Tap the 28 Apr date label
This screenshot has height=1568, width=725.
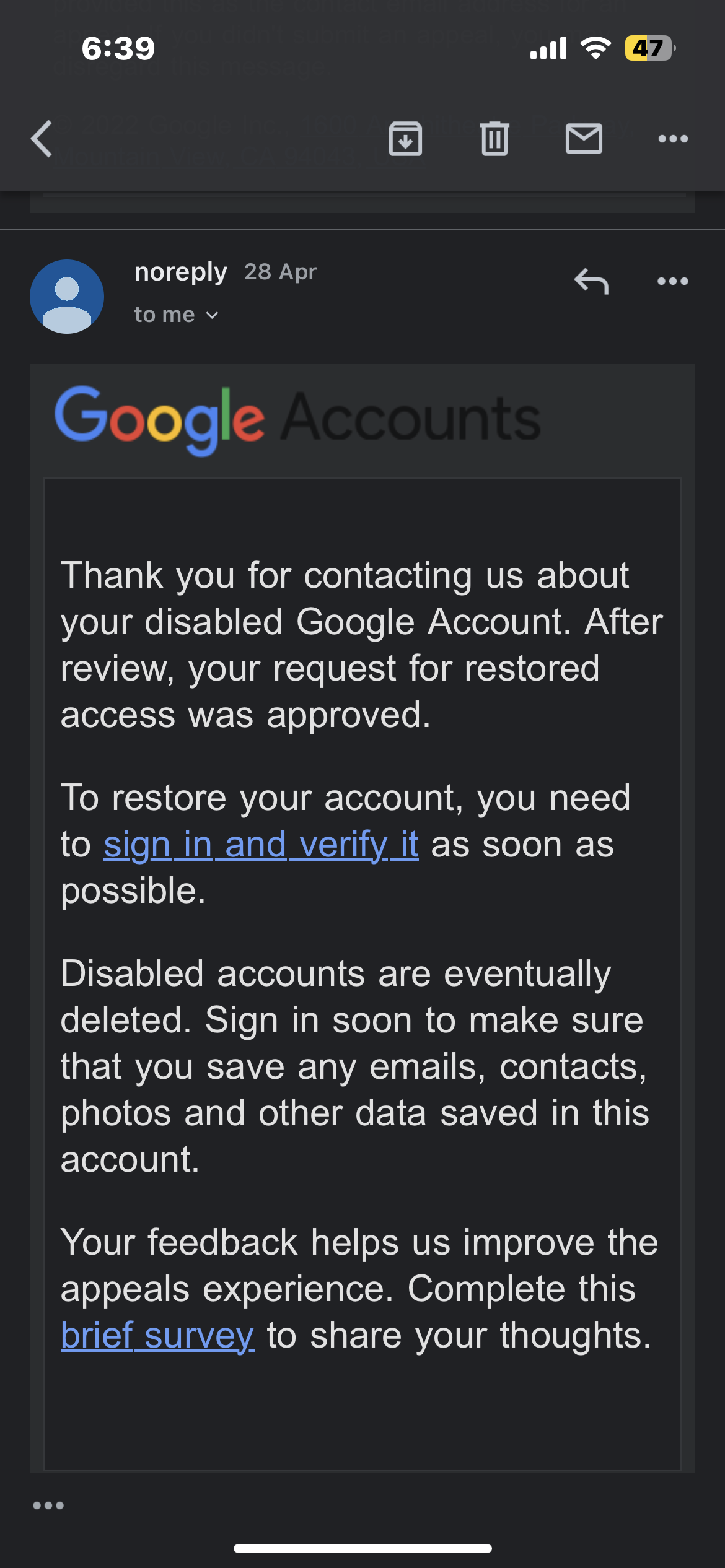(x=280, y=272)
